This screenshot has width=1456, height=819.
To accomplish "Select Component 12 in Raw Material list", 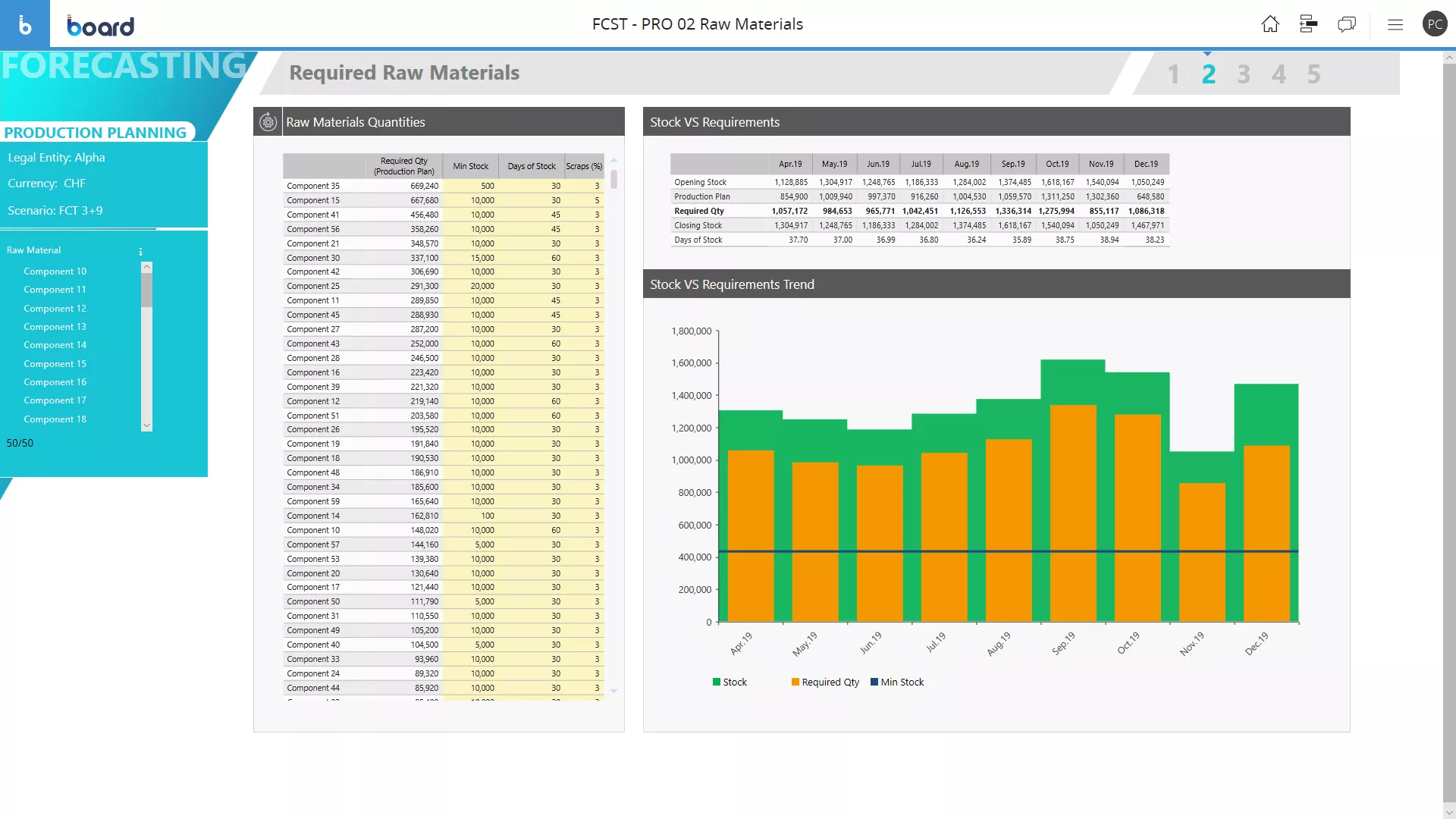I will [x=55, y=309].
